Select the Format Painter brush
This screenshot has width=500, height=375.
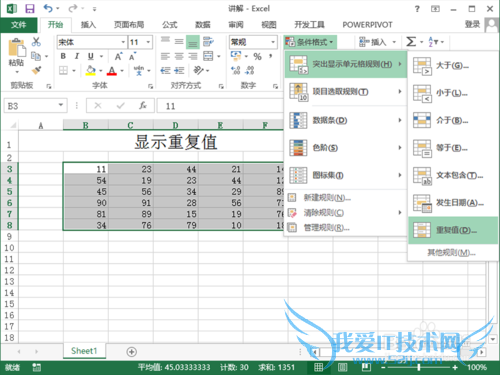(x=36, y=70)
